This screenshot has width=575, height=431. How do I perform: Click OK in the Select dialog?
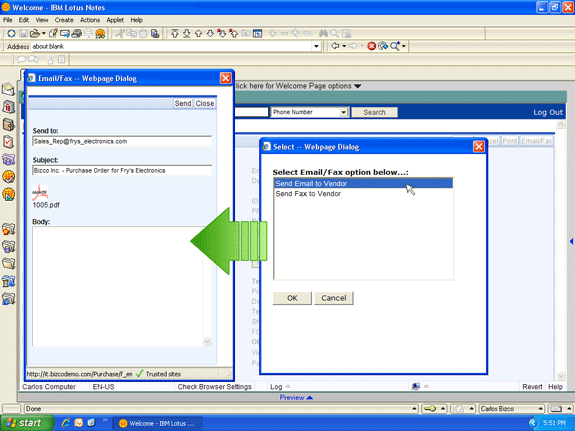[292, 298]
